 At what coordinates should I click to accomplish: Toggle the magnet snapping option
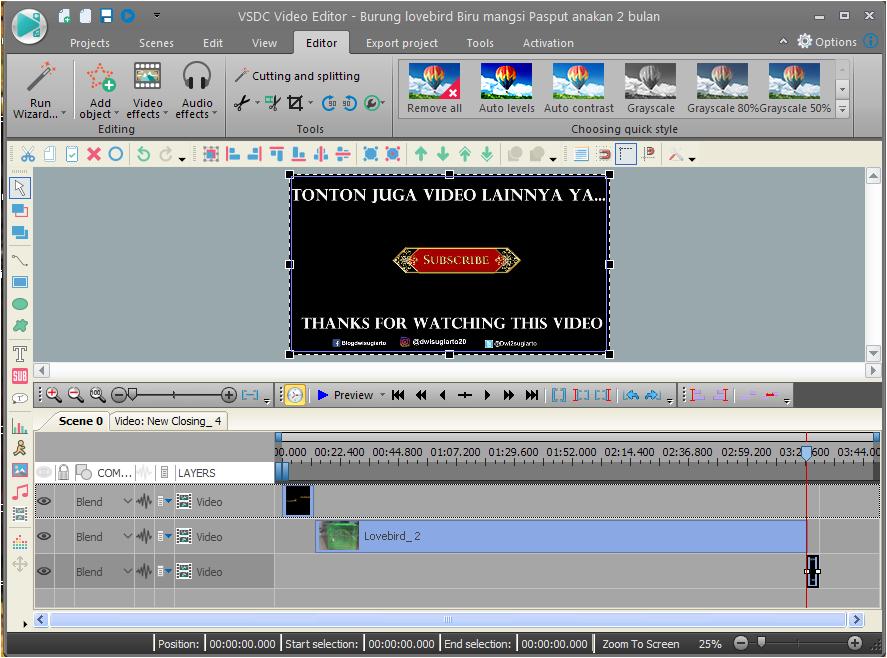click(604, 154)
